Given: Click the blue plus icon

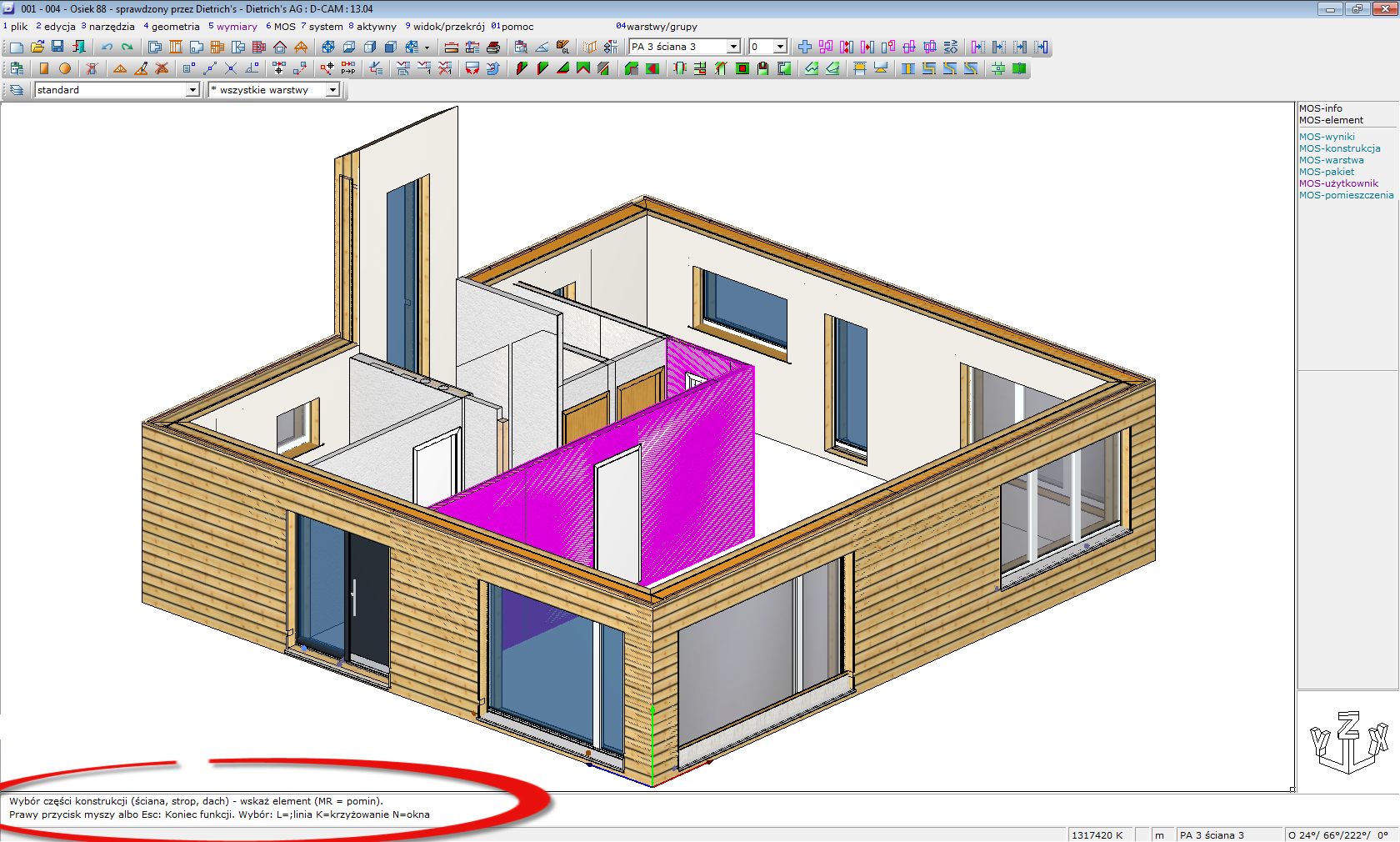Looking at the screenshot, I should click(x=805, y=48).
